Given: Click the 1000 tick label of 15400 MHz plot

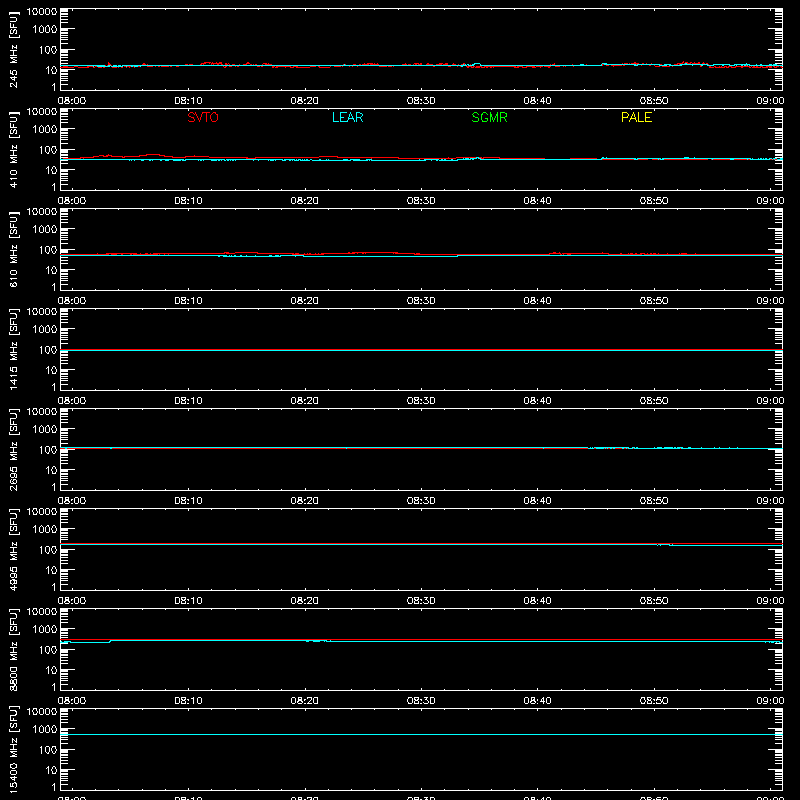Looking at the screenshot, I should pos(45,730).
